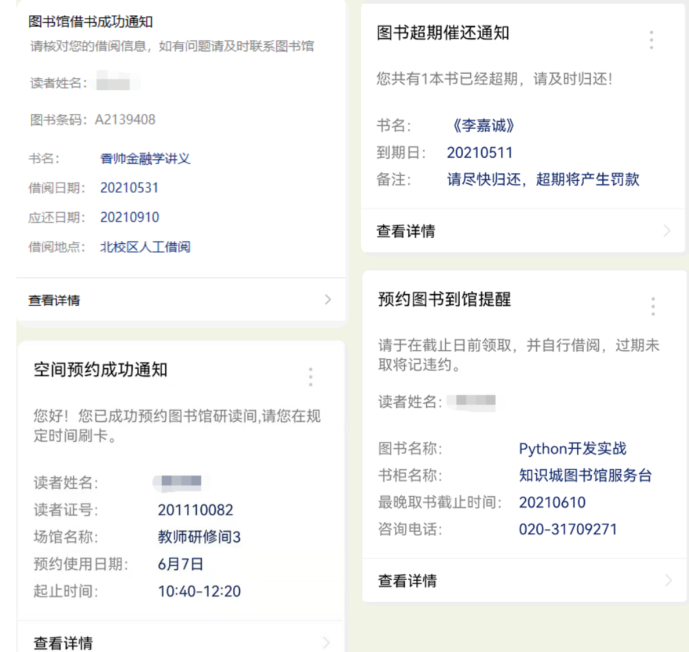689x652 pixels.
Task: Expand the arrow chevron in 借书成功通知 card
Action: coord(328,299)
